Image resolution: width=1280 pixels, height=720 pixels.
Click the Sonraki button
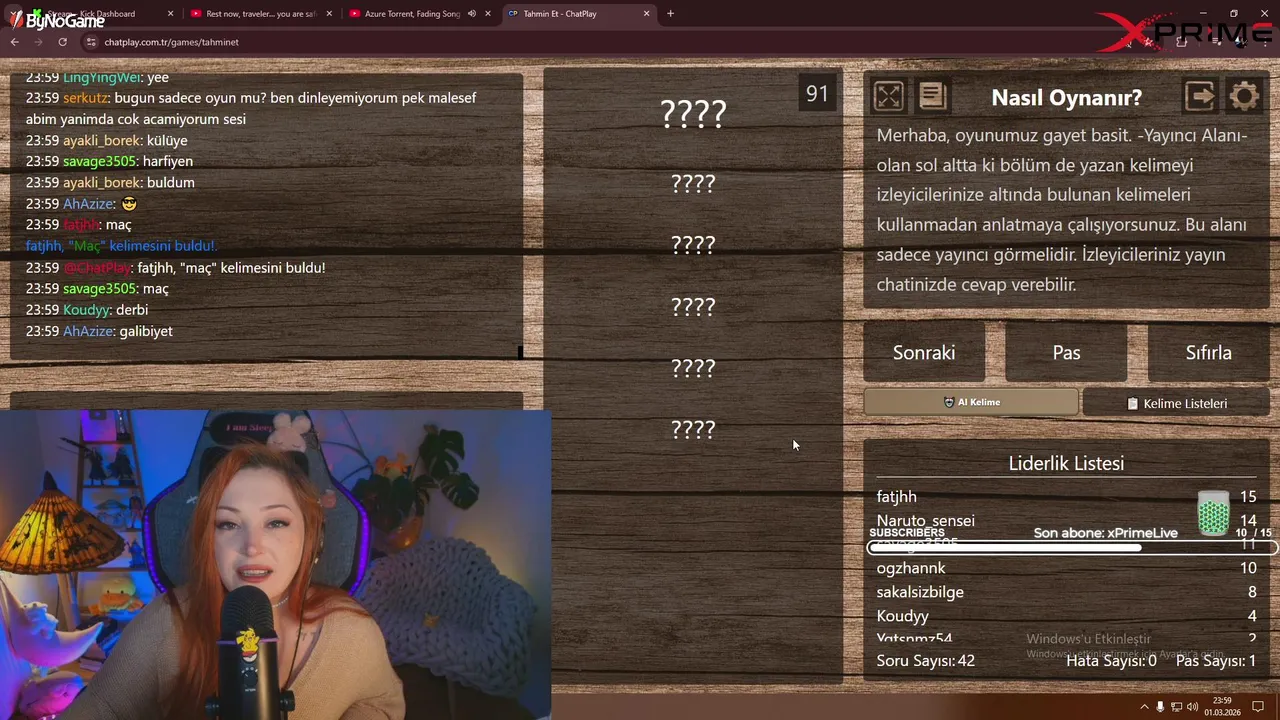click(x=924, y=352)
